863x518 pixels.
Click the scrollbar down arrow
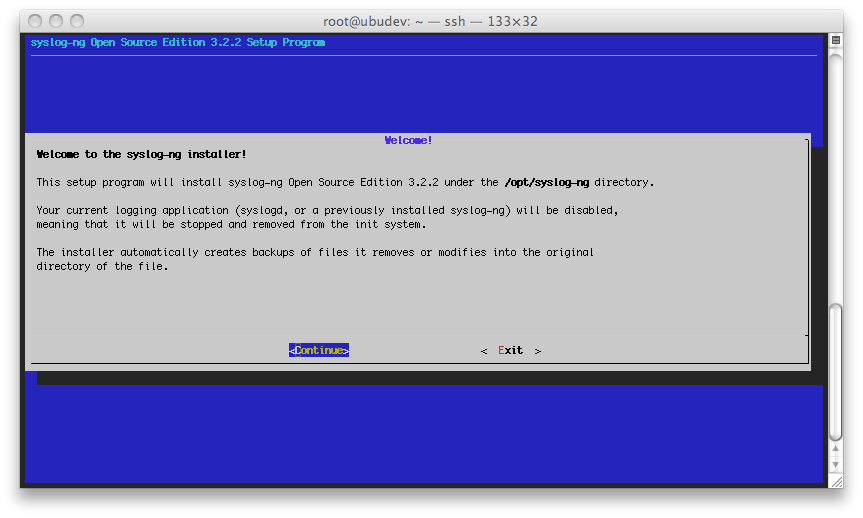(x=835, y=465)
